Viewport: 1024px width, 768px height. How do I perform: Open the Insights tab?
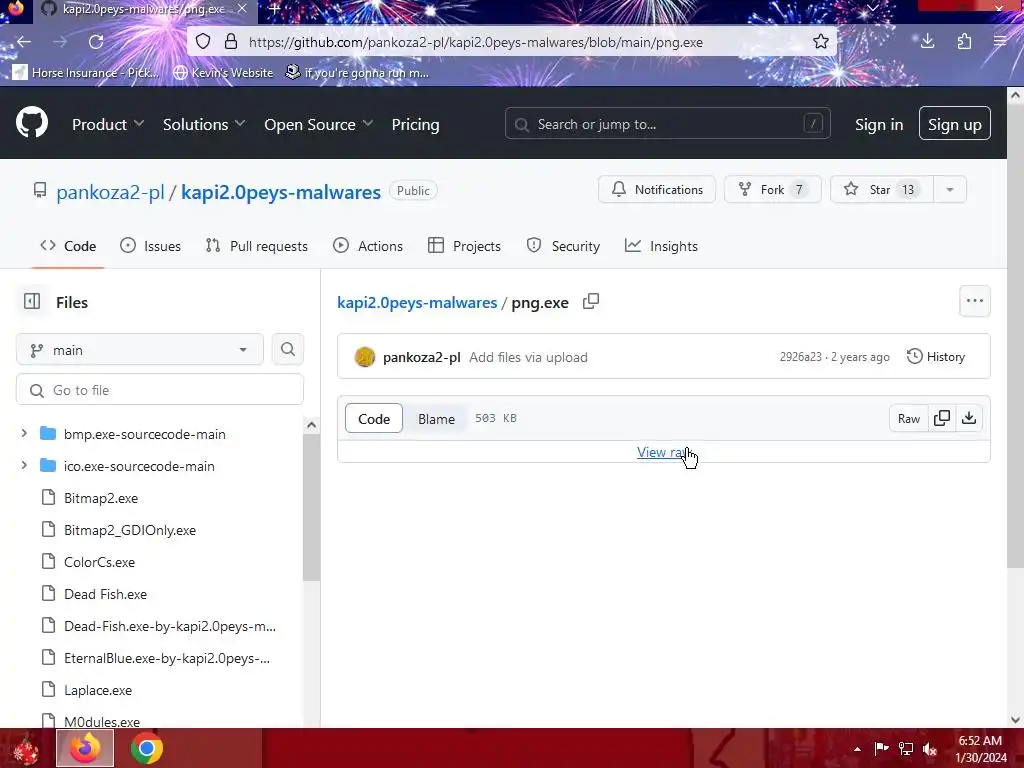(662, 246)
